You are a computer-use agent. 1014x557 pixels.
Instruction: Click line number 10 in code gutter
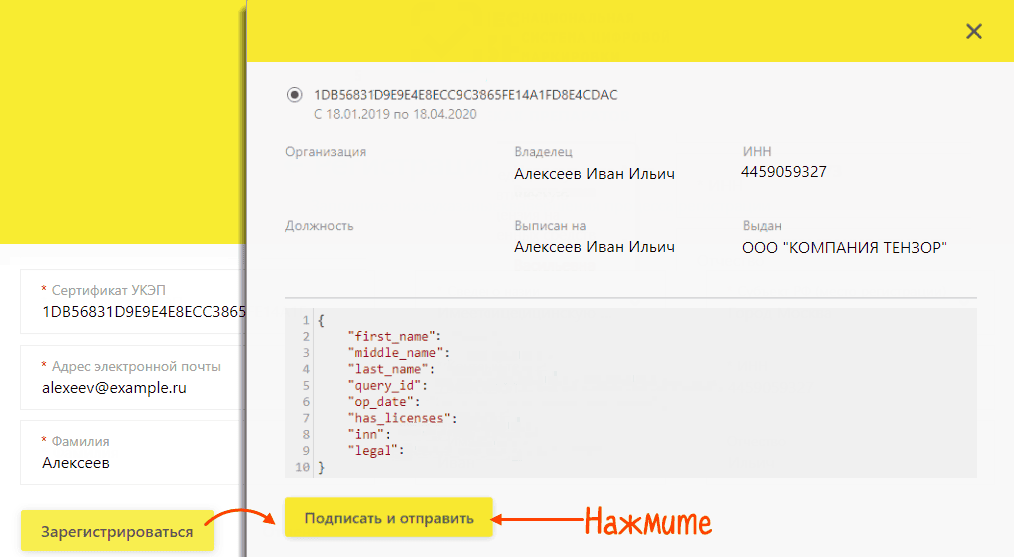click(x=303, y=467)
